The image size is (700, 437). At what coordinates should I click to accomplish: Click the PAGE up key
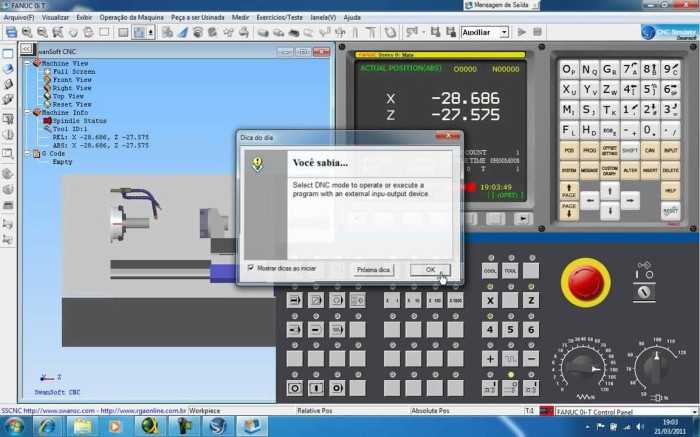pyautogui.click(x=569, y=191)
